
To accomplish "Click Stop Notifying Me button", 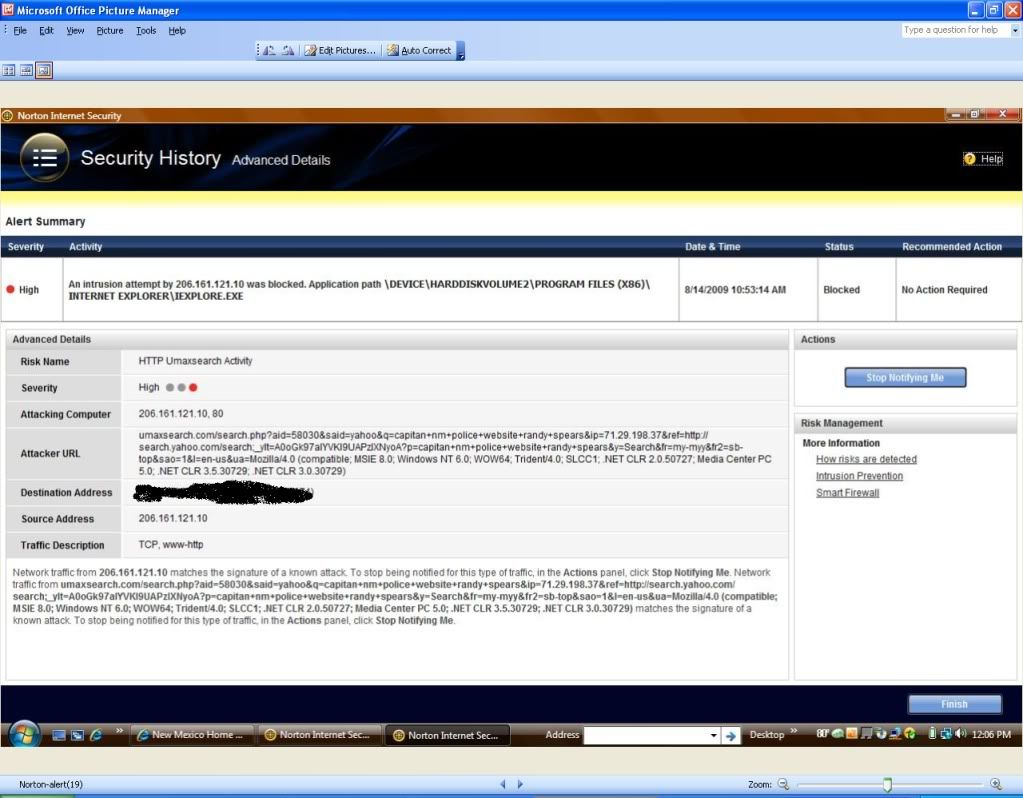I will coord(905,377).
